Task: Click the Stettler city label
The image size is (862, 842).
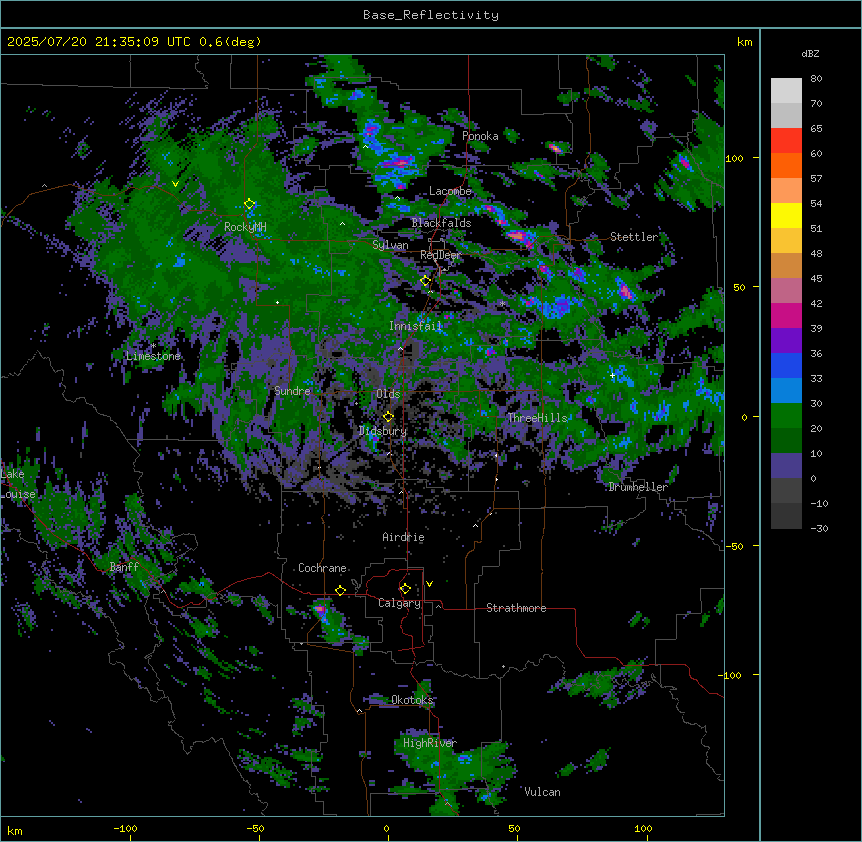Action: (x=634, y=237)
